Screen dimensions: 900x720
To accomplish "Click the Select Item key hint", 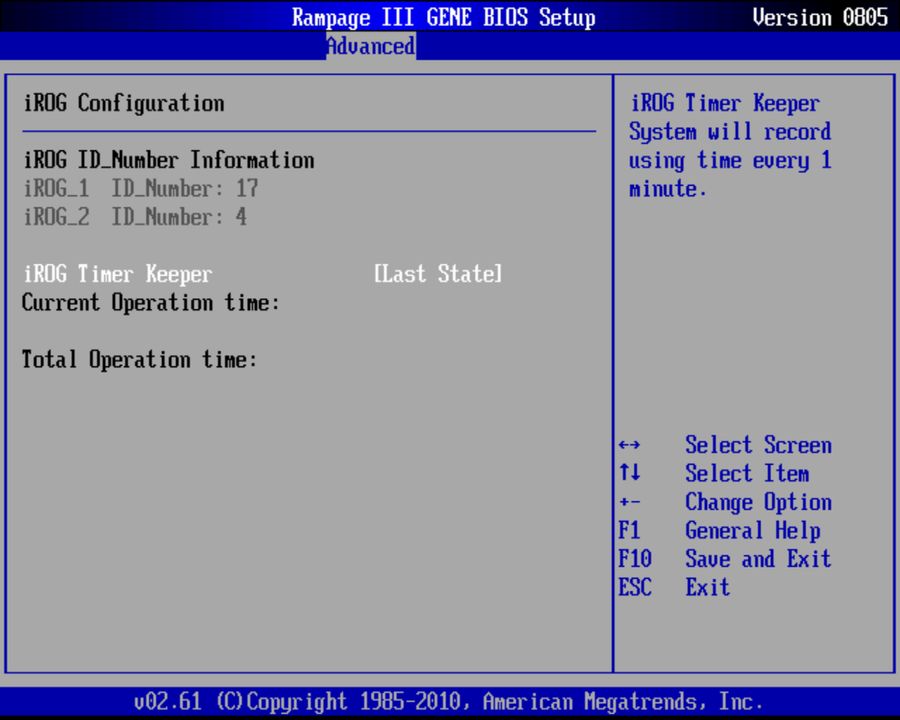I will (747, 474).
